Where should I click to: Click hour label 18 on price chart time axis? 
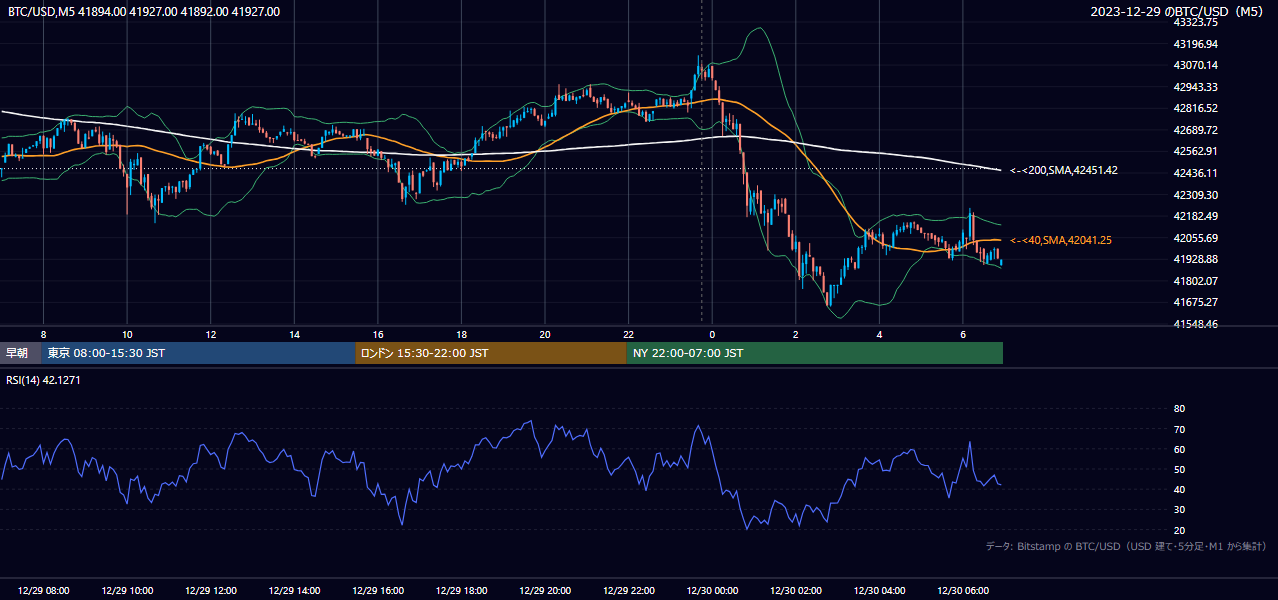pyautogui.click(x=461, y=334)
